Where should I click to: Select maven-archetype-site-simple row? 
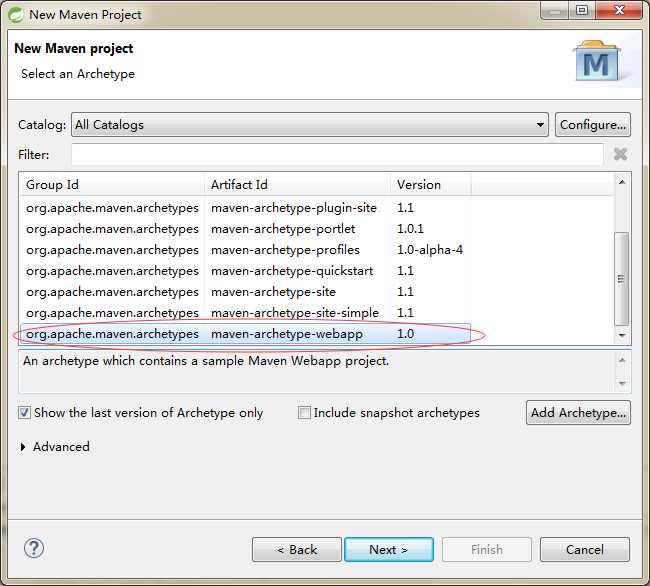click(x=245, y=313)
